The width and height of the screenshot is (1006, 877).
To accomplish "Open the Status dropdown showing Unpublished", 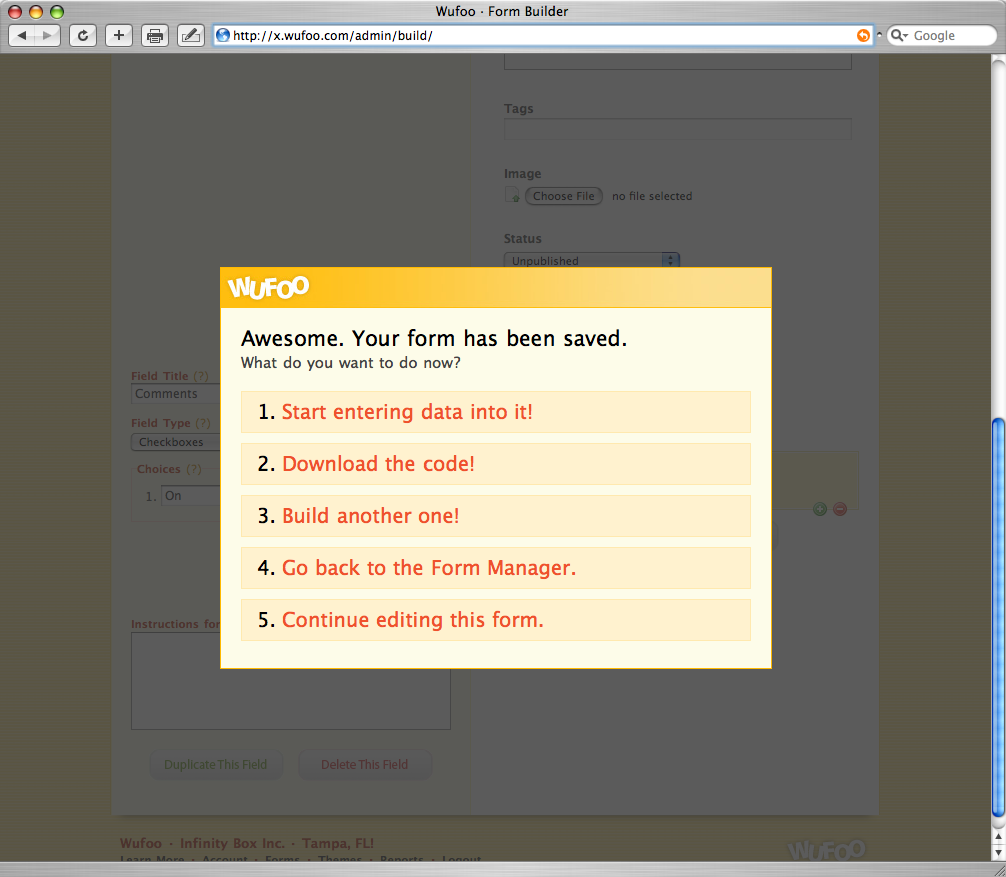I will (x=592, y=260).
